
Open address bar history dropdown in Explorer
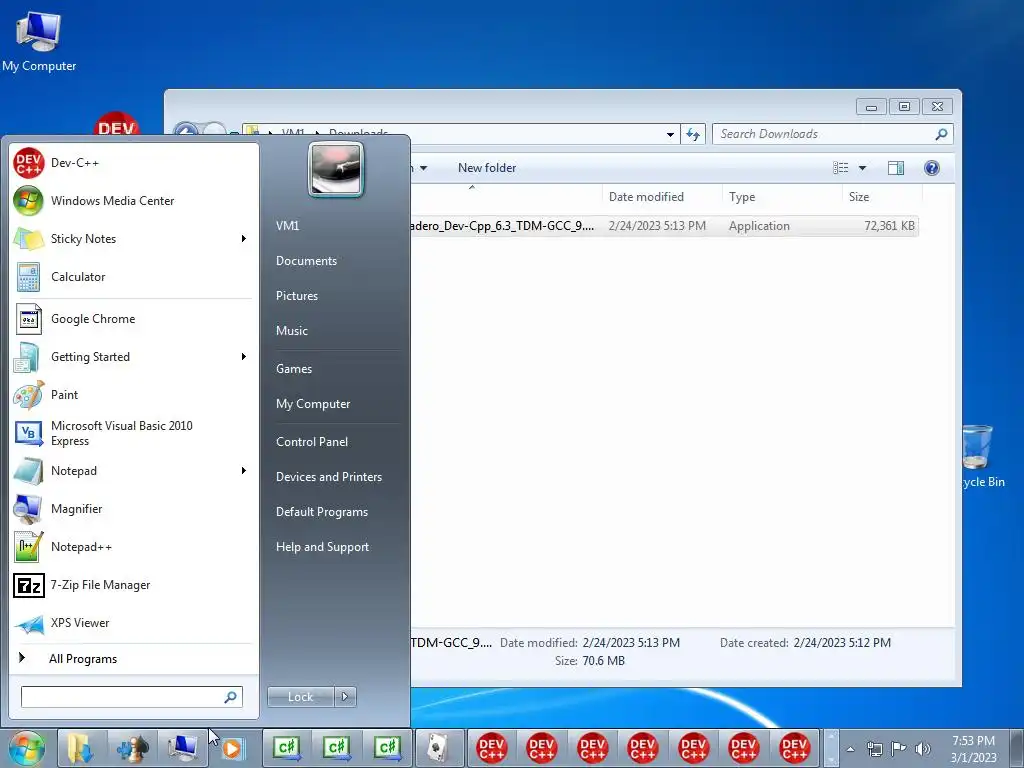[x=670, y=134]
